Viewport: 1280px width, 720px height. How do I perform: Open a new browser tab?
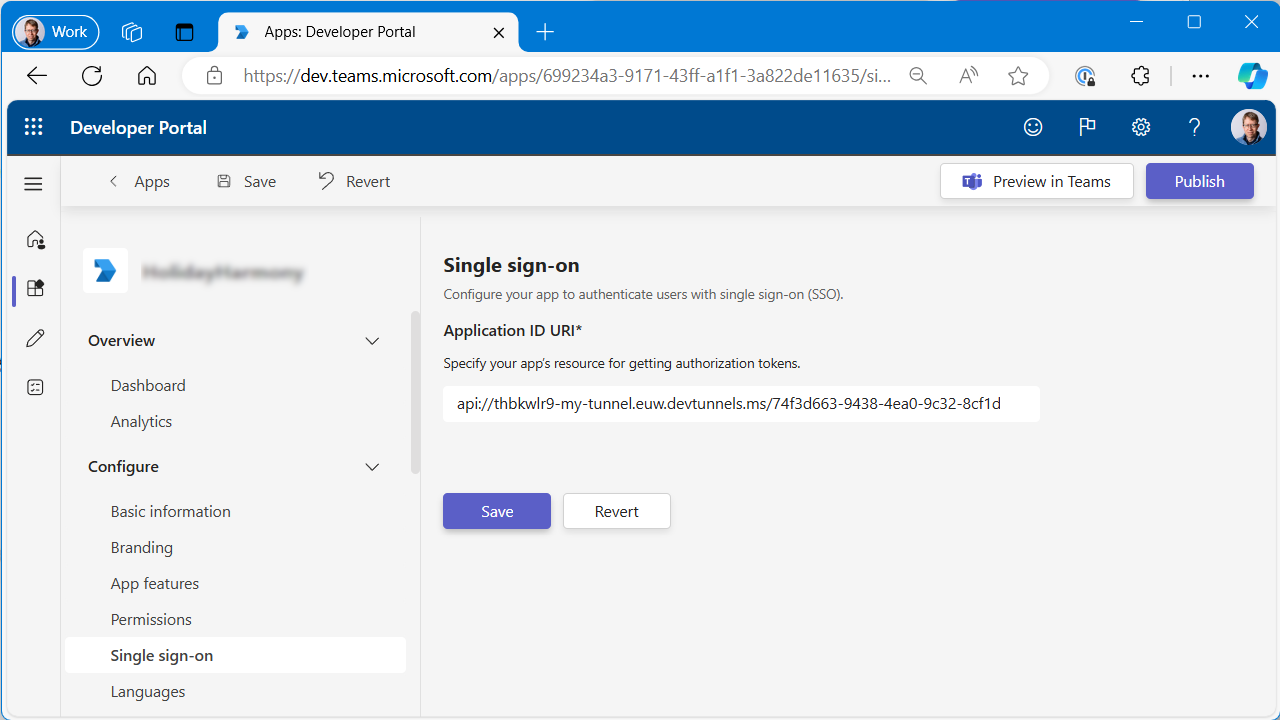point(545,32)
